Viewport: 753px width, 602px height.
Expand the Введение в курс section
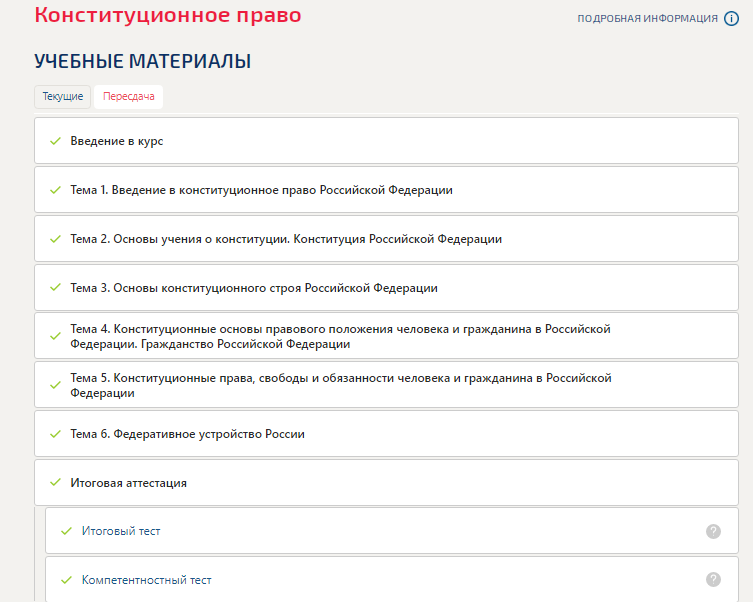[x=386, y=141]
